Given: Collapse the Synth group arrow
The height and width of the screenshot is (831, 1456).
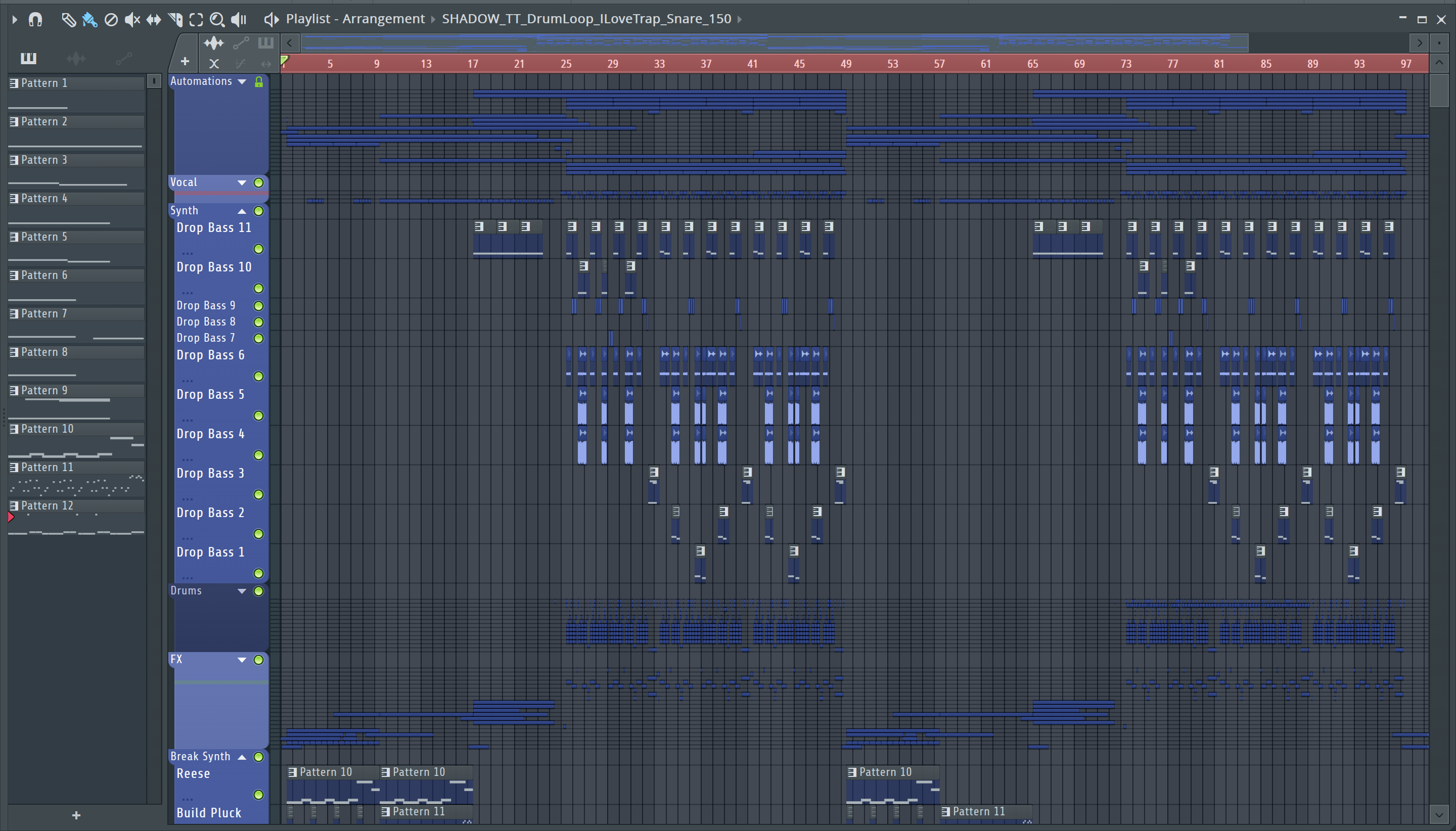Looking at the screenshot, I should pos(242,211).
